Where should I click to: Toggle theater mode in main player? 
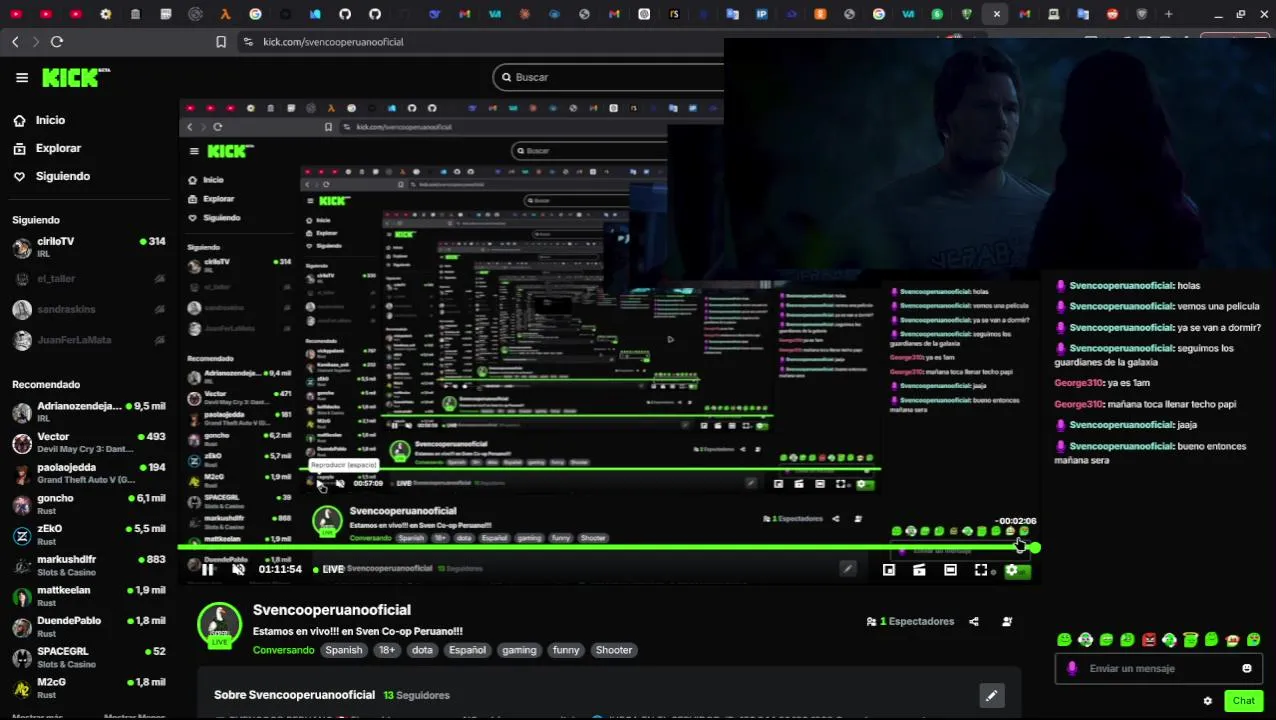[x=950, y=570]
